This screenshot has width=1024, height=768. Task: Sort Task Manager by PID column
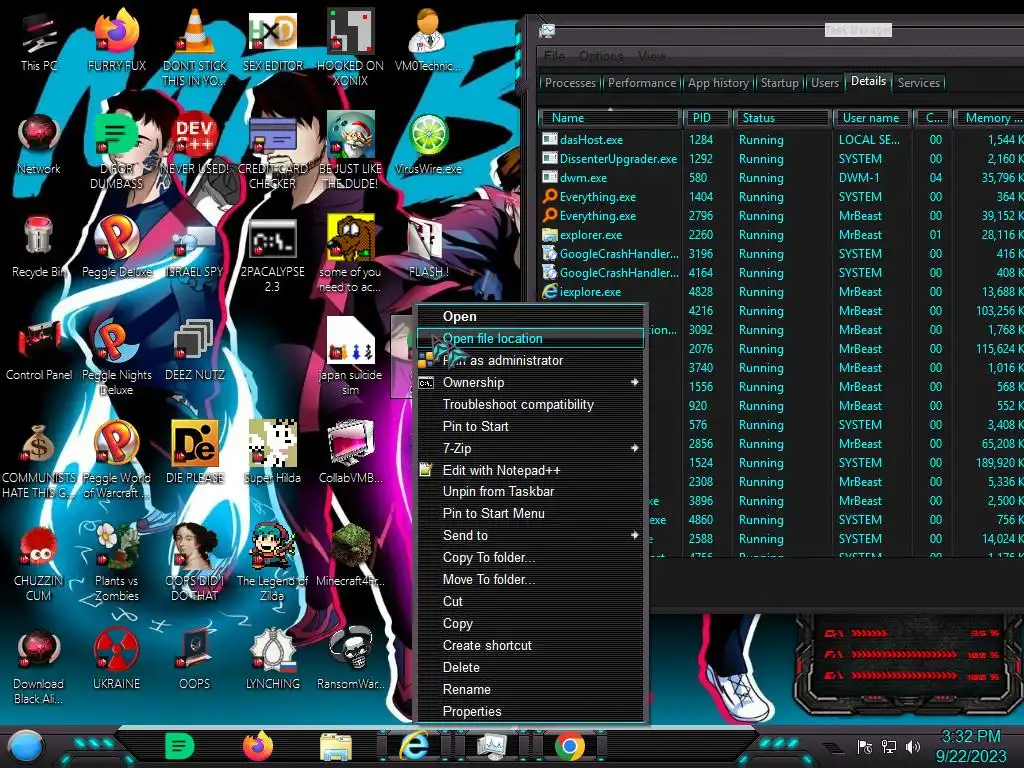707,118
